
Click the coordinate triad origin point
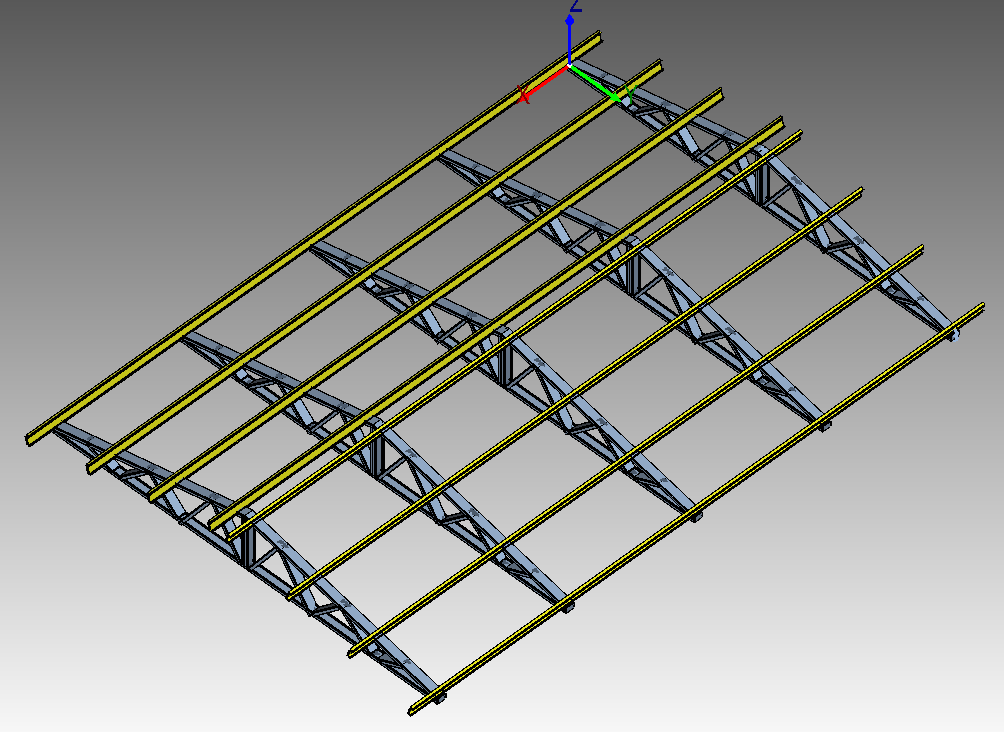tap(569, 64)
